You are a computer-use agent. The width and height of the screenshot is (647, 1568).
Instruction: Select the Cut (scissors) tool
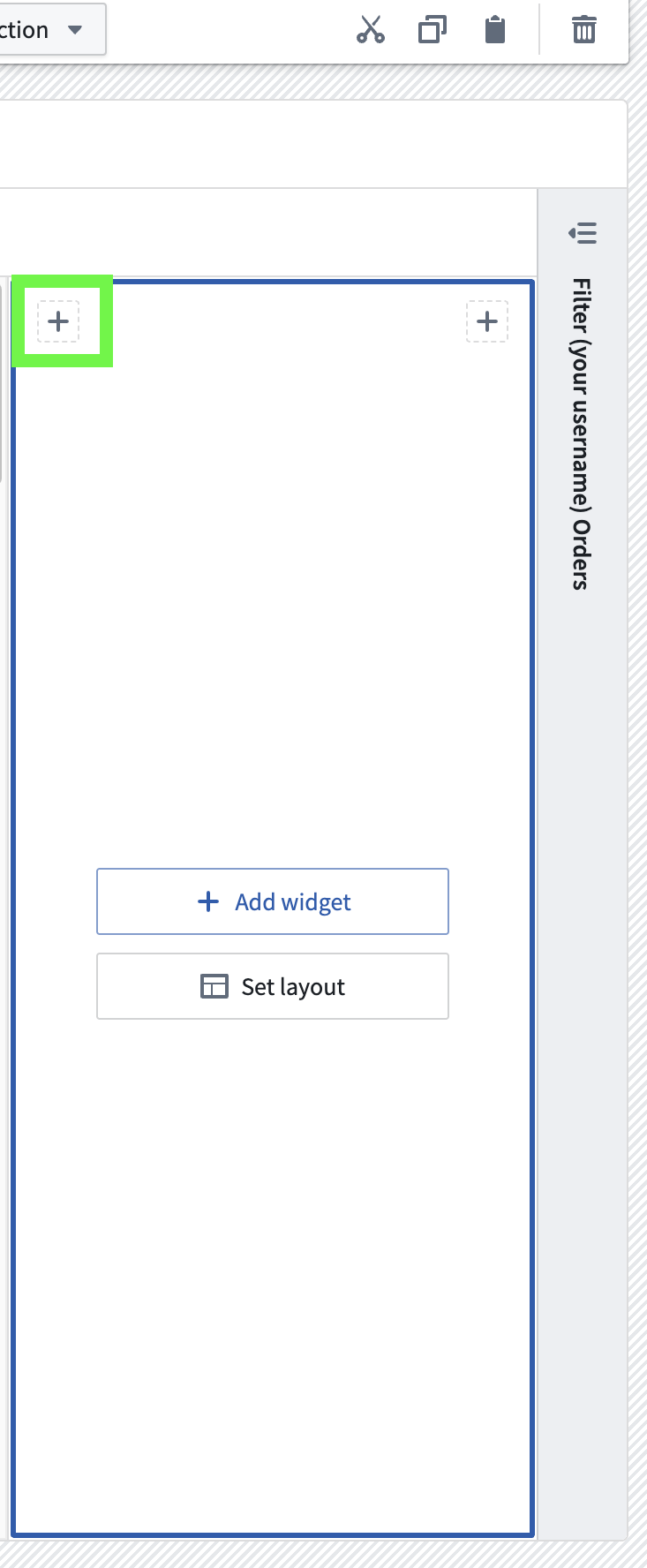[x=371, y=29]
